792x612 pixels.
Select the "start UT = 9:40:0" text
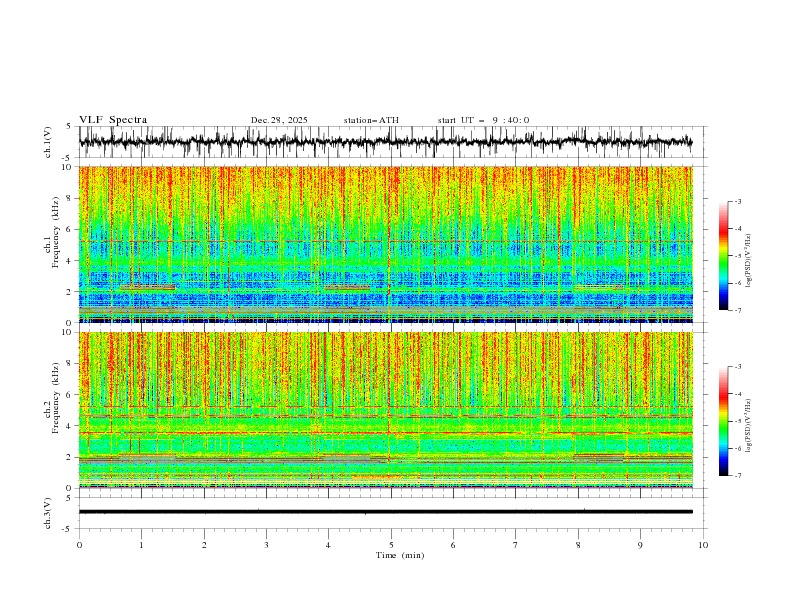pos(483,120)
